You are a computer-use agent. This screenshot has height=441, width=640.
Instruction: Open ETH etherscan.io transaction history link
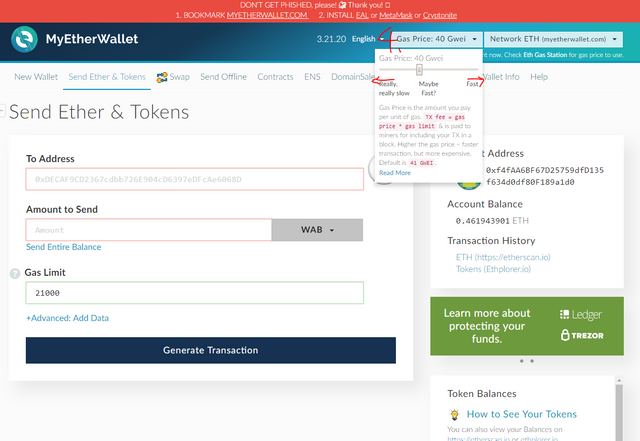(503, 257)
